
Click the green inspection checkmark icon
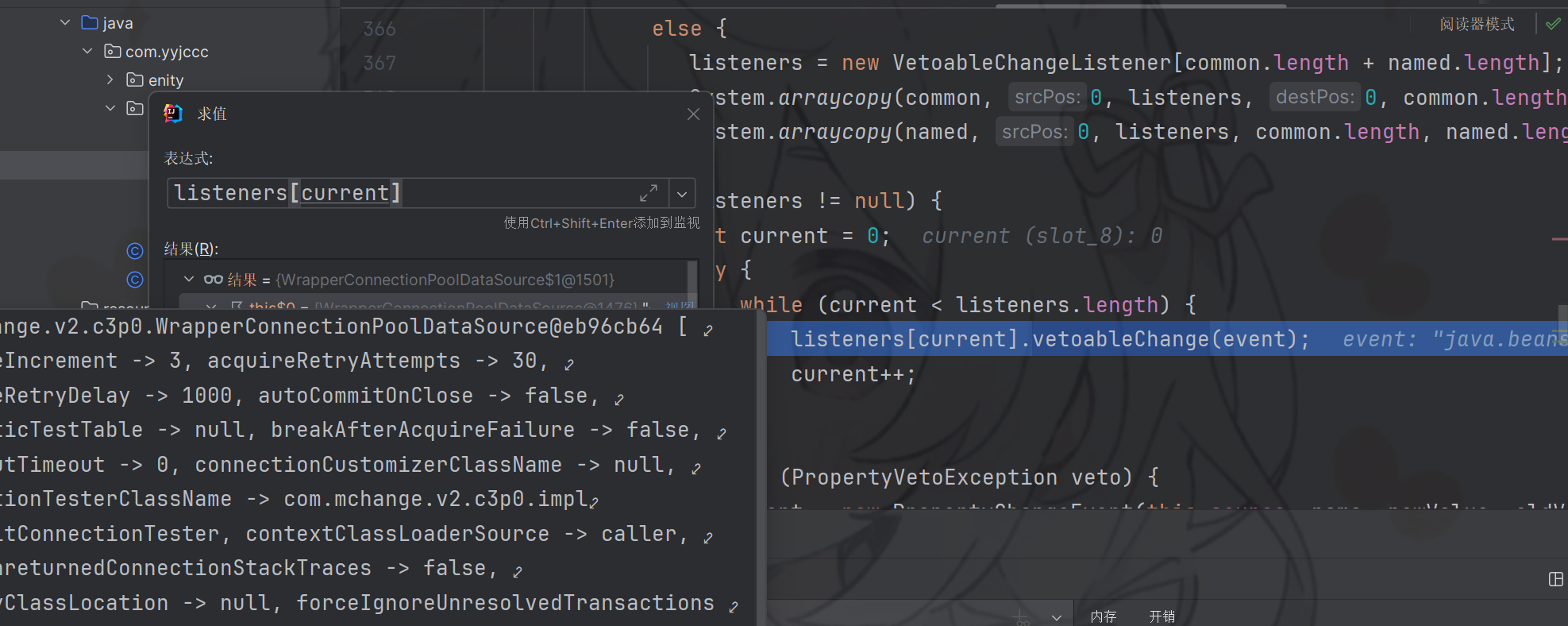point(1552,24)
